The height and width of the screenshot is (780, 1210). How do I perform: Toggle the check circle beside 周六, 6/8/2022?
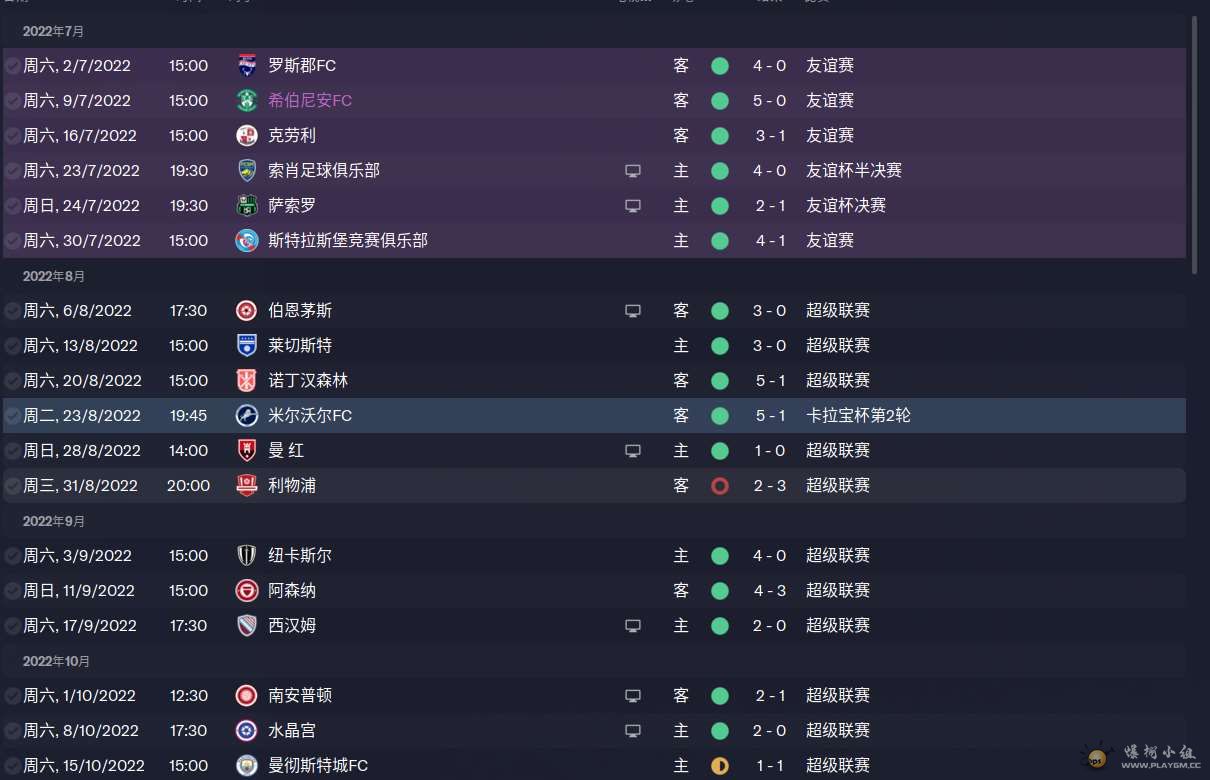pyautogui.click(x=12, y=311)
